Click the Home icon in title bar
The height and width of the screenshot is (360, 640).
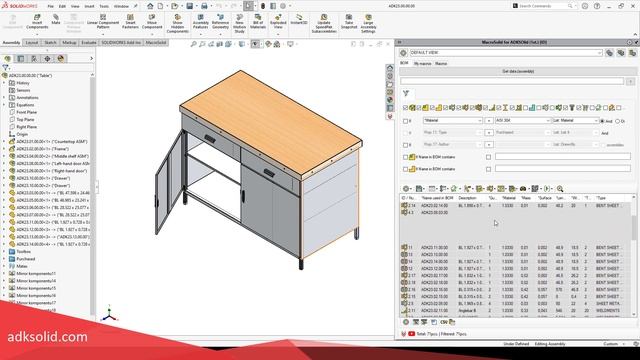pyautogui.click(x=150, y=6)
